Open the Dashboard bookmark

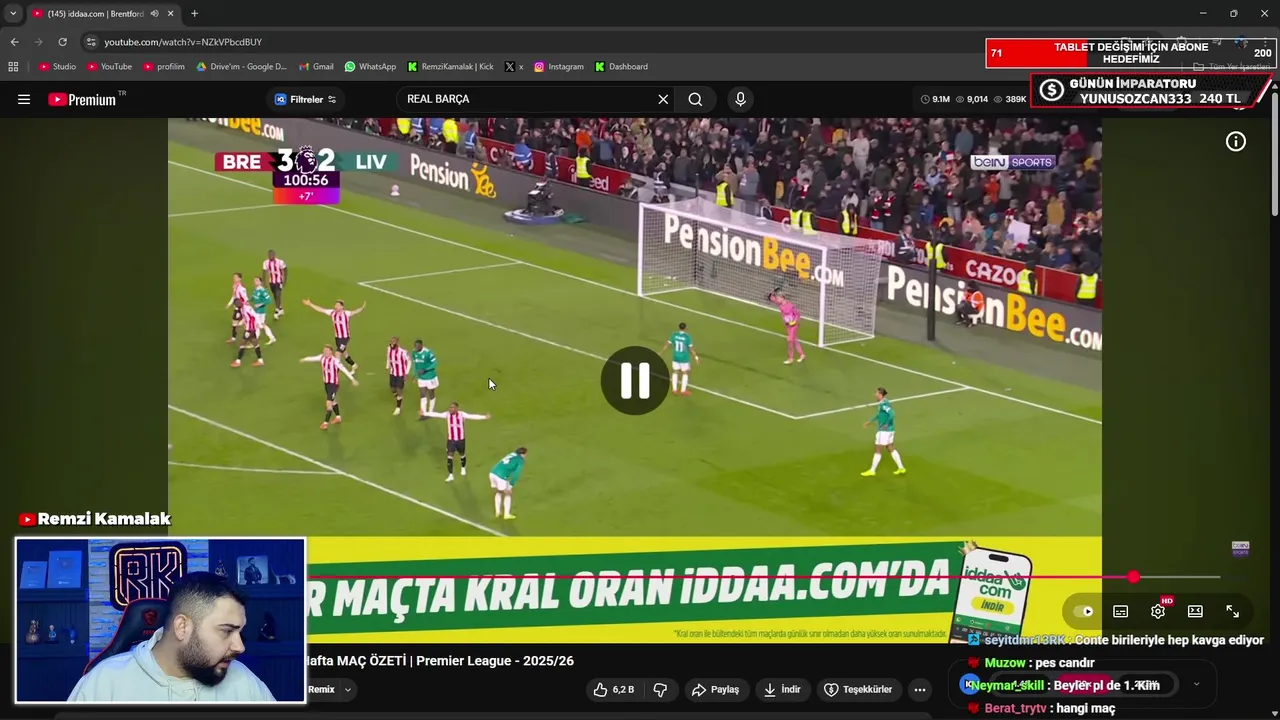pyautogui.click(x=621, y=67)
